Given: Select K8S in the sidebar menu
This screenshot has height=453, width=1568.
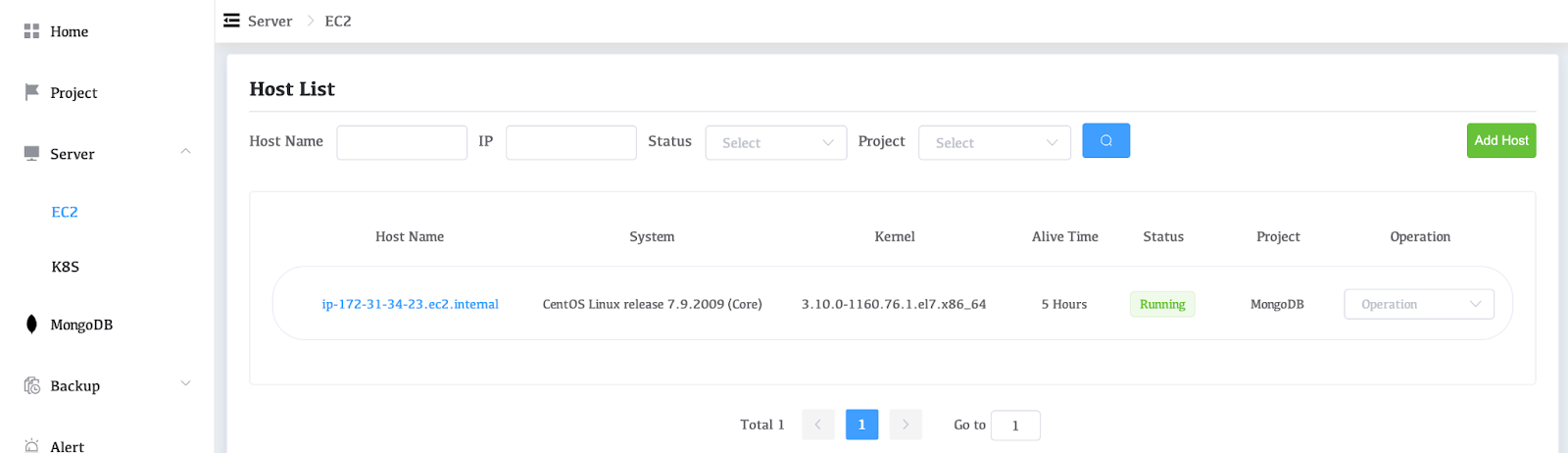Looking at the screenshot, I should tap(65, 267).
